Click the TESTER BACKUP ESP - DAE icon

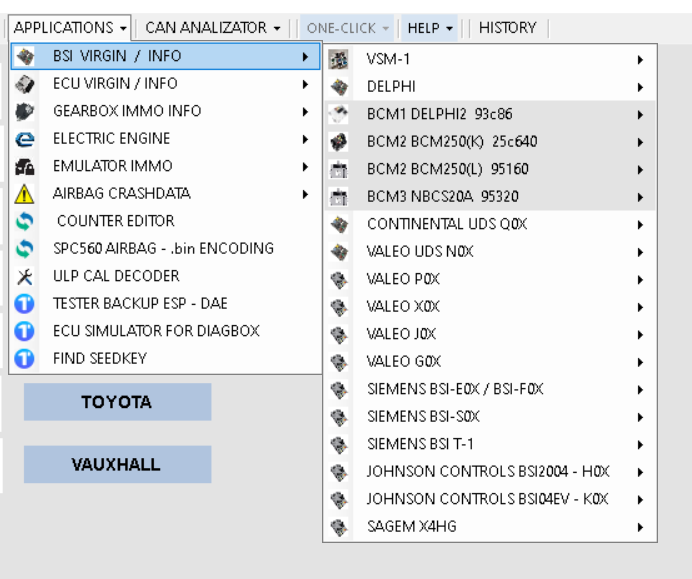click(25, 304)
